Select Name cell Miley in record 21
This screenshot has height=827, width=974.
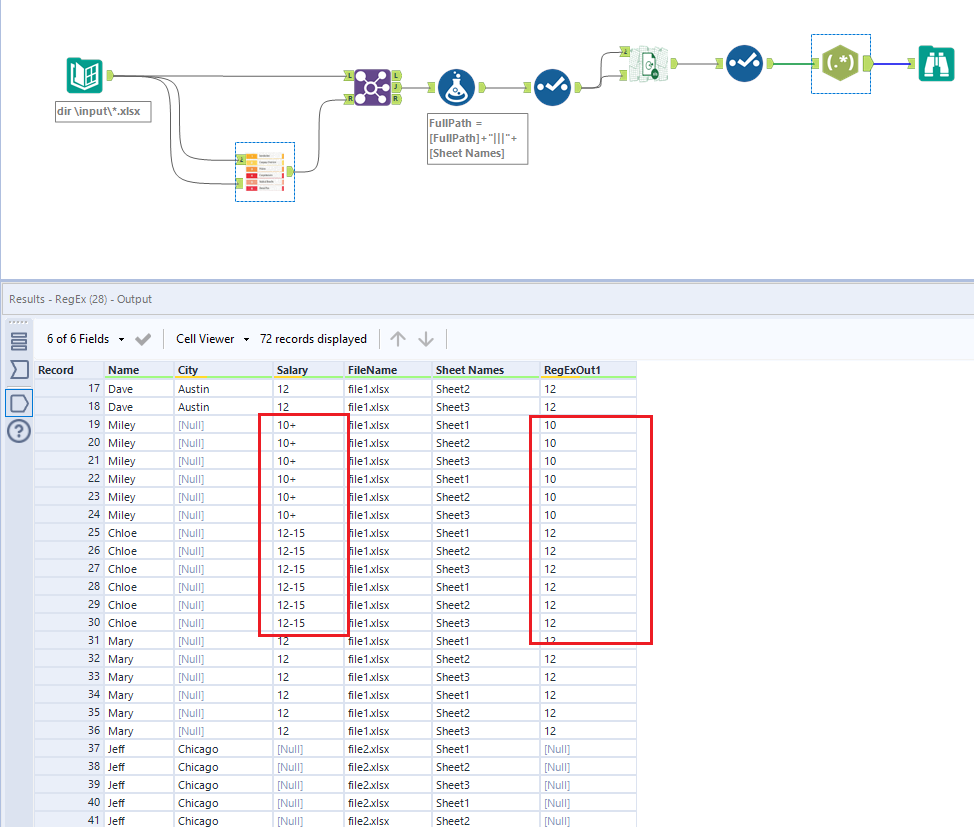coord(139,461)
